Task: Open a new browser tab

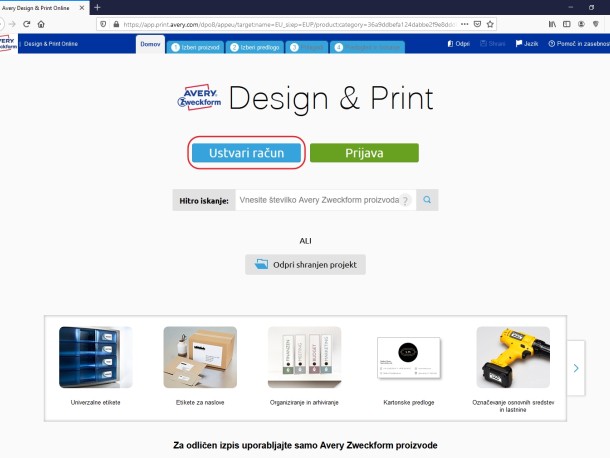Action: click(x=97, y=7)
